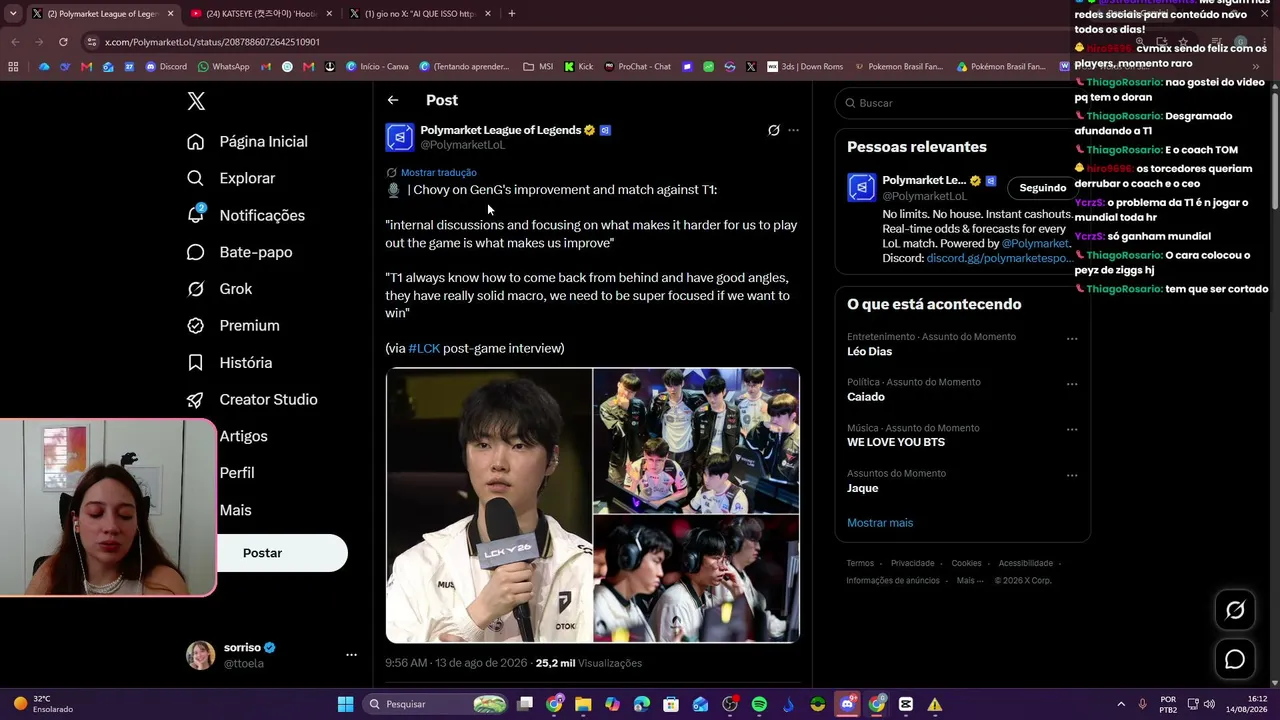Open a new browser tab
The width and height of the screenshot is (1280, 720).
pyautogui.click(x=511, y=14)
